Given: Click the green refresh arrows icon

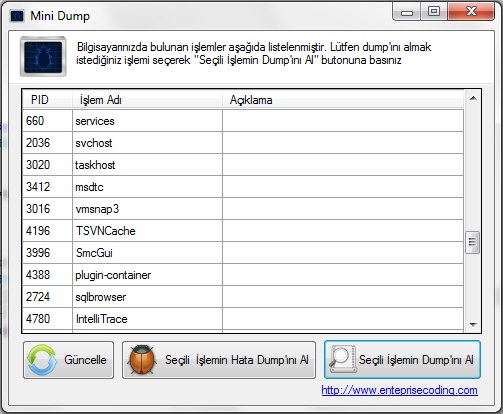Looking at the screenshot, I should click(42, 360).
